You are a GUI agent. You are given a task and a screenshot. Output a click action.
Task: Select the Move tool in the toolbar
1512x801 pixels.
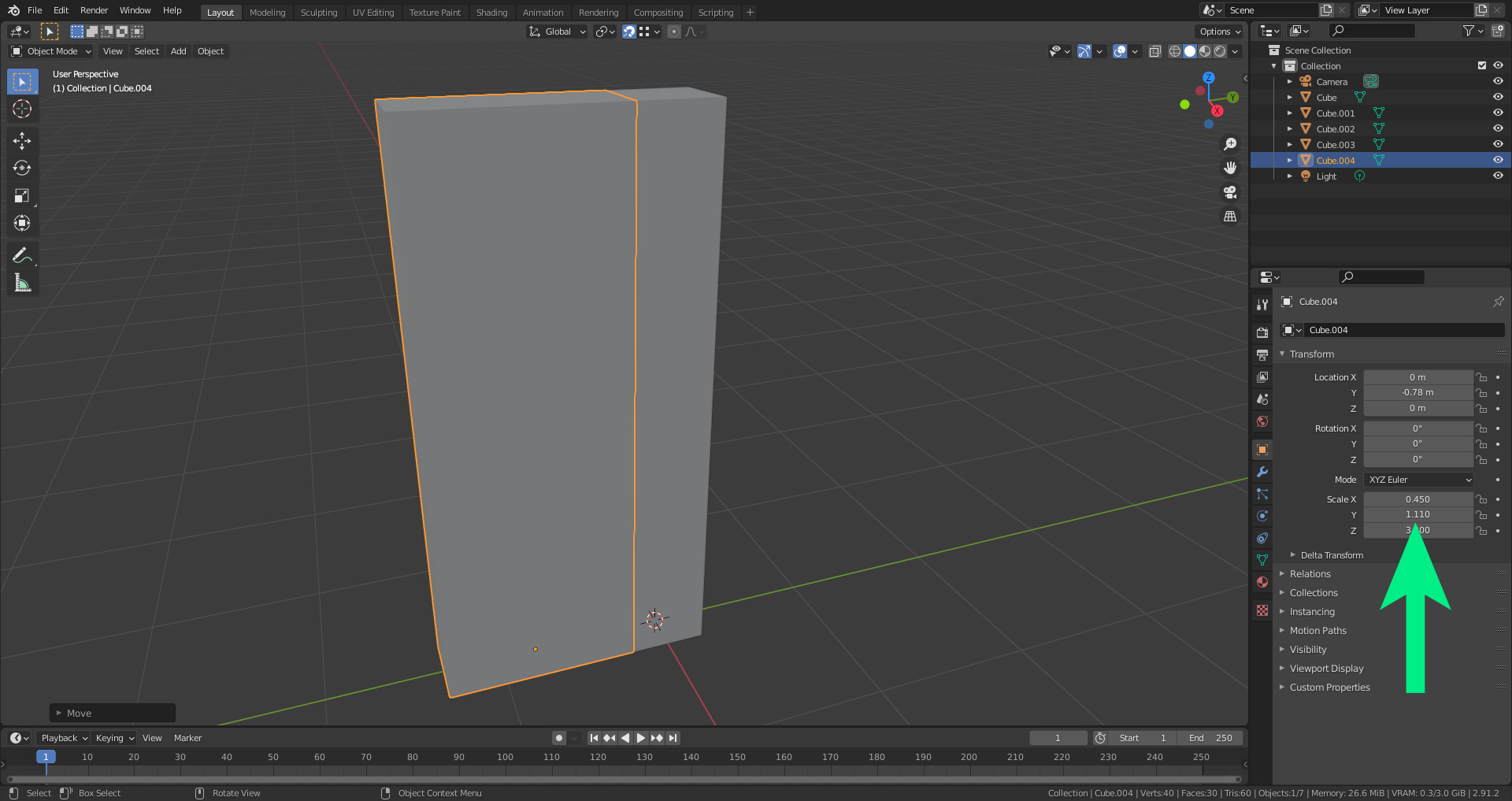(x=22, y=141)
